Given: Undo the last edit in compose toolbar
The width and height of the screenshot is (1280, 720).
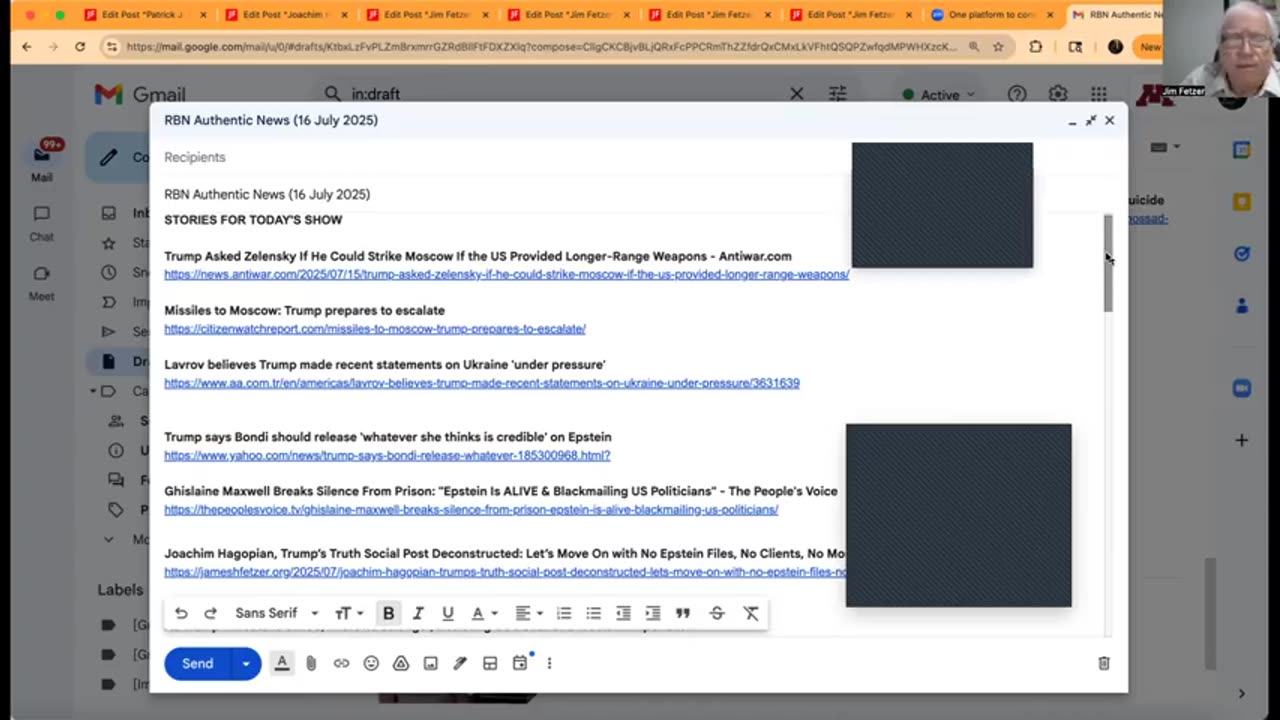Looking at the screenshot, I should (x=181, y=613).
